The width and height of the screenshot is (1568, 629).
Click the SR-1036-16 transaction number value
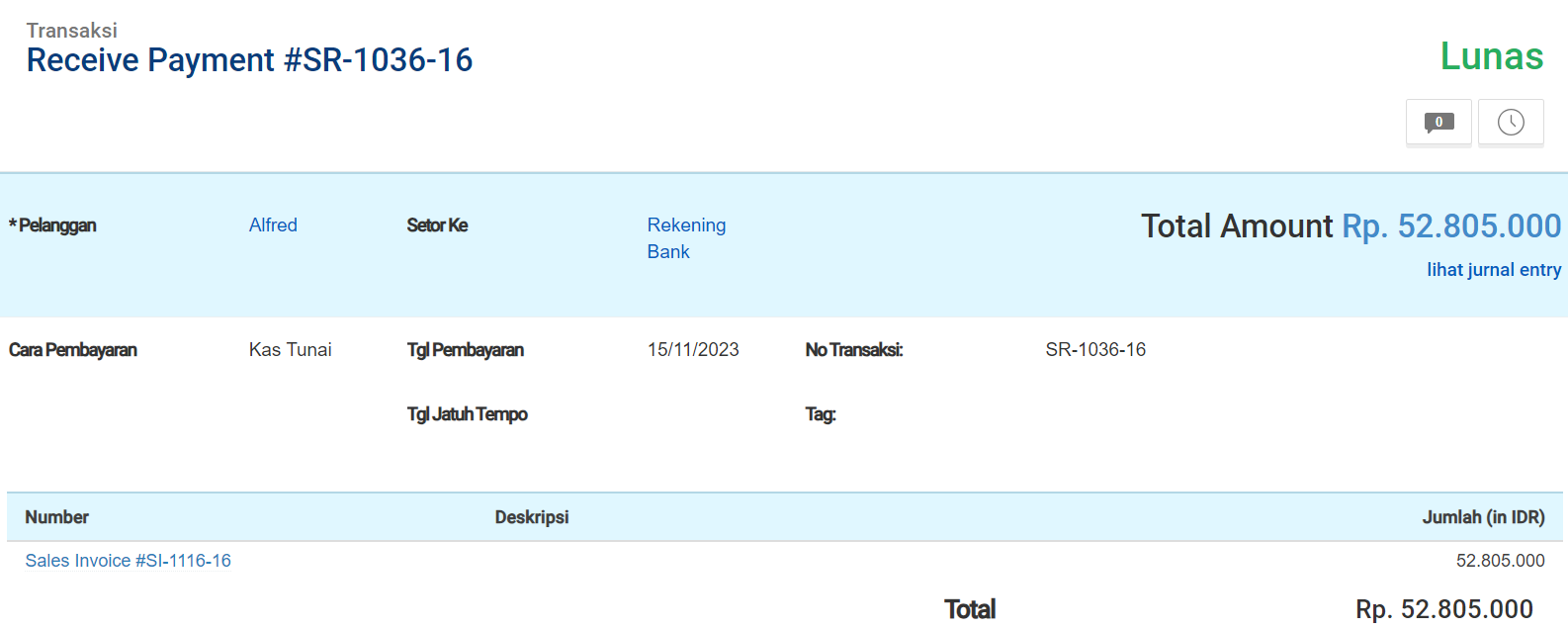pos(1095,350)
